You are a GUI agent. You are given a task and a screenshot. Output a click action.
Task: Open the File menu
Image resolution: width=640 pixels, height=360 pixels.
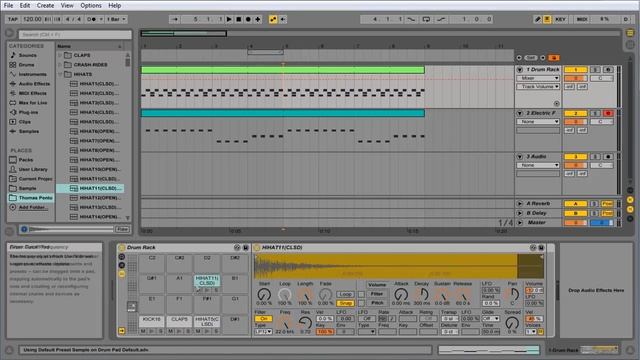pos(8,5)
